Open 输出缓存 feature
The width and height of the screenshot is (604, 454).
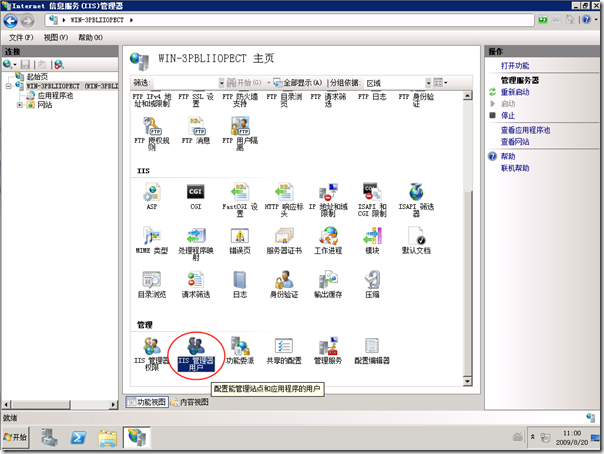tap(328, 284)
